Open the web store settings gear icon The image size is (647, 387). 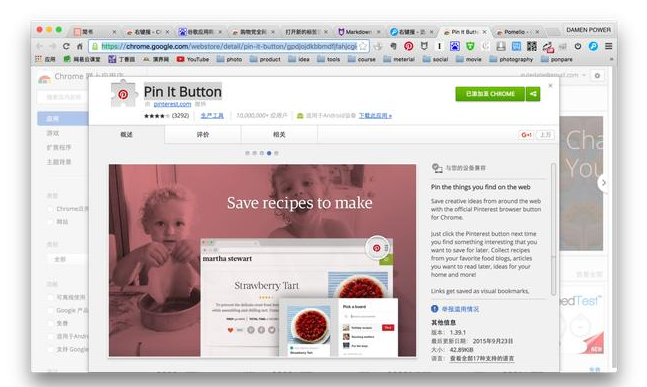[x=597, y=76]
